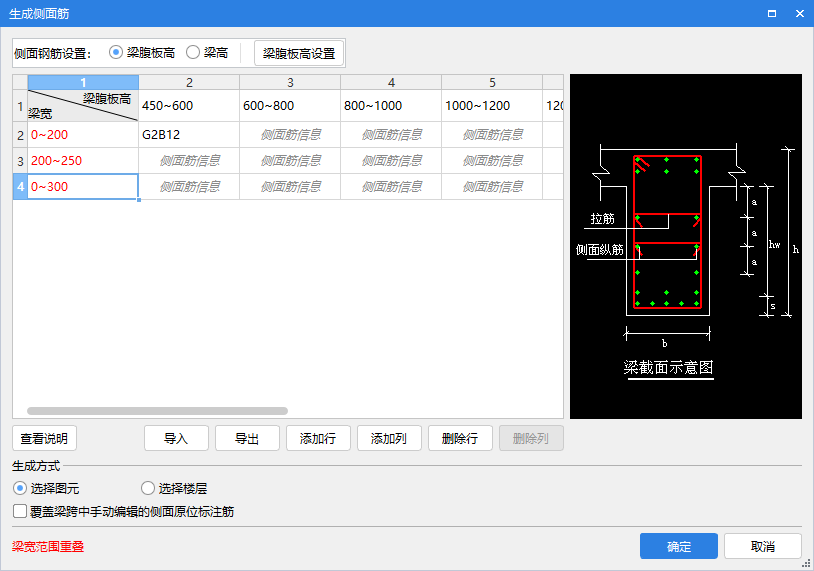Click the 200~250 beam width cell
Screen dimensions: 814x571
pyautogui.click(x=83, y=161)
